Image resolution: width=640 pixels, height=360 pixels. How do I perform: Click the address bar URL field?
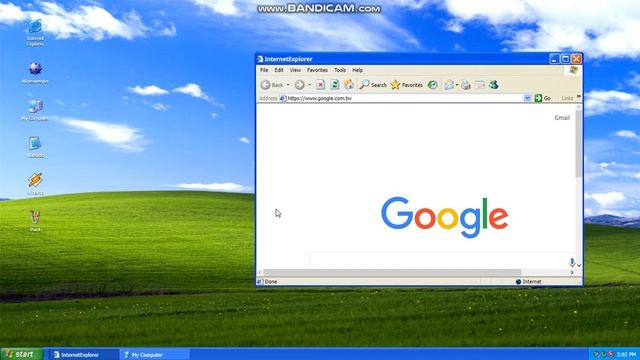tap(404, 98)
